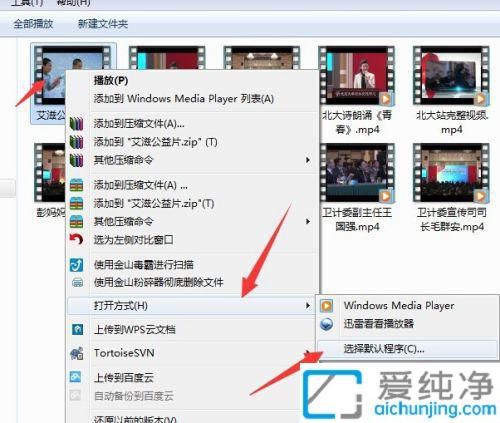Click the disabled 自动备份到百度云 entry
This screenshot has height=423, width=500.
(133, 396)
